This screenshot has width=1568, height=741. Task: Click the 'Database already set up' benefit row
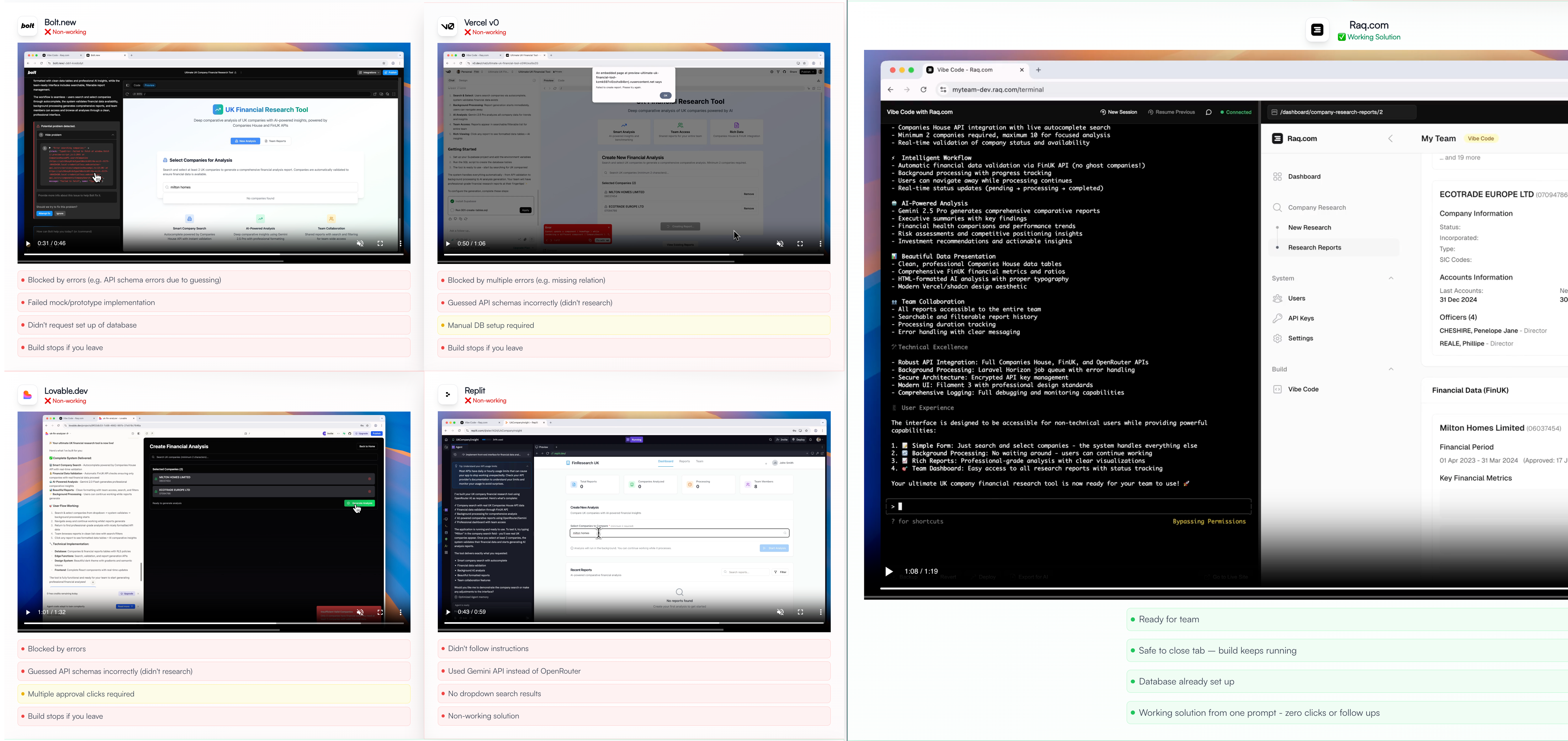1347,682
